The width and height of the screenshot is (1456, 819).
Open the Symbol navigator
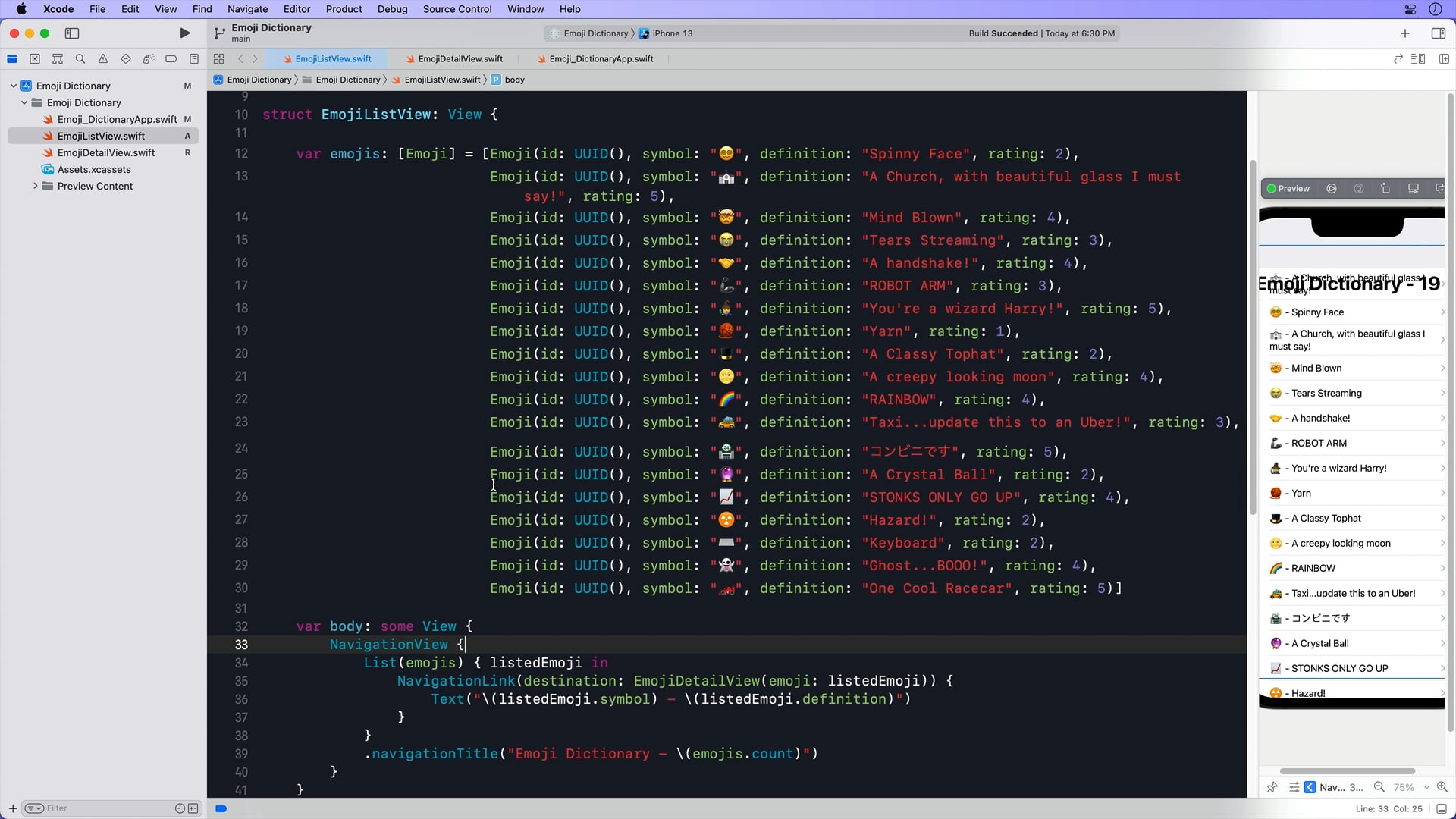point(58,59)
